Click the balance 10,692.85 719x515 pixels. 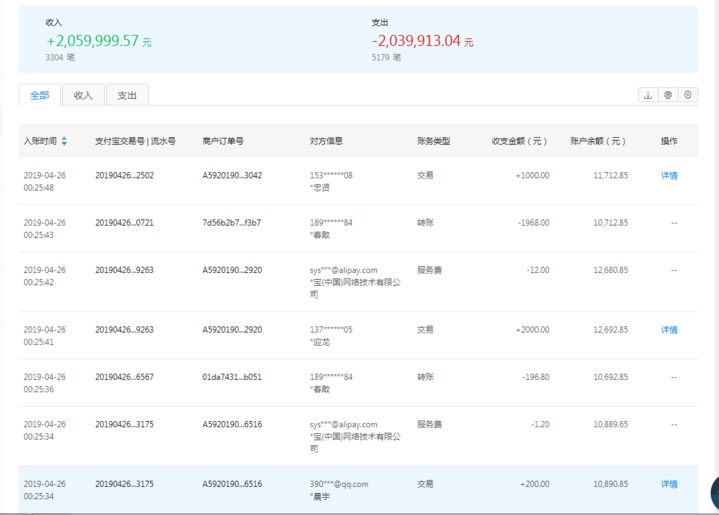(x=611, y=377)
